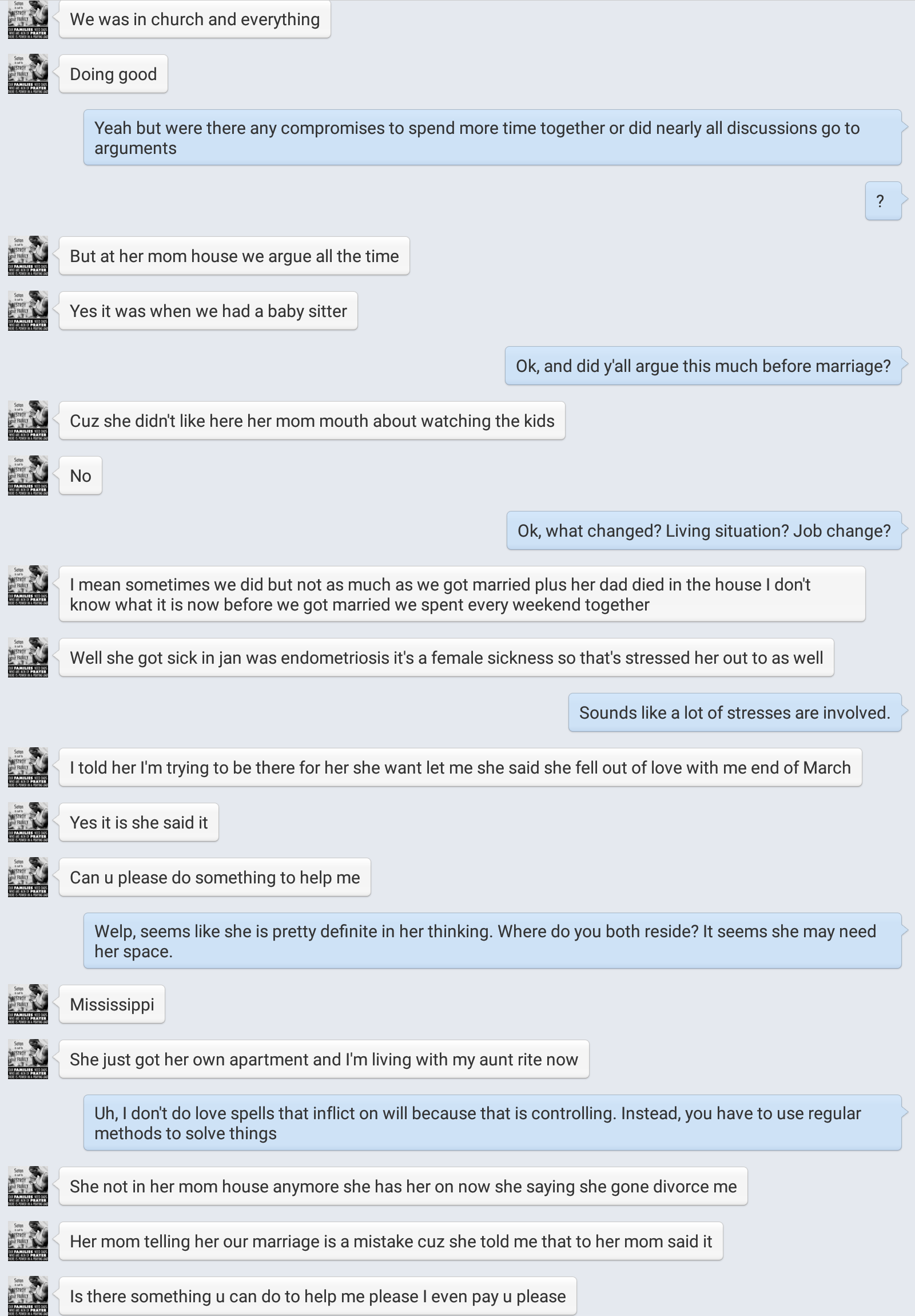The height and width of the screenshot is (1316, 915).
Task: Tap avatar next to "Can u please do something" message
Action: tap(28, 877)
